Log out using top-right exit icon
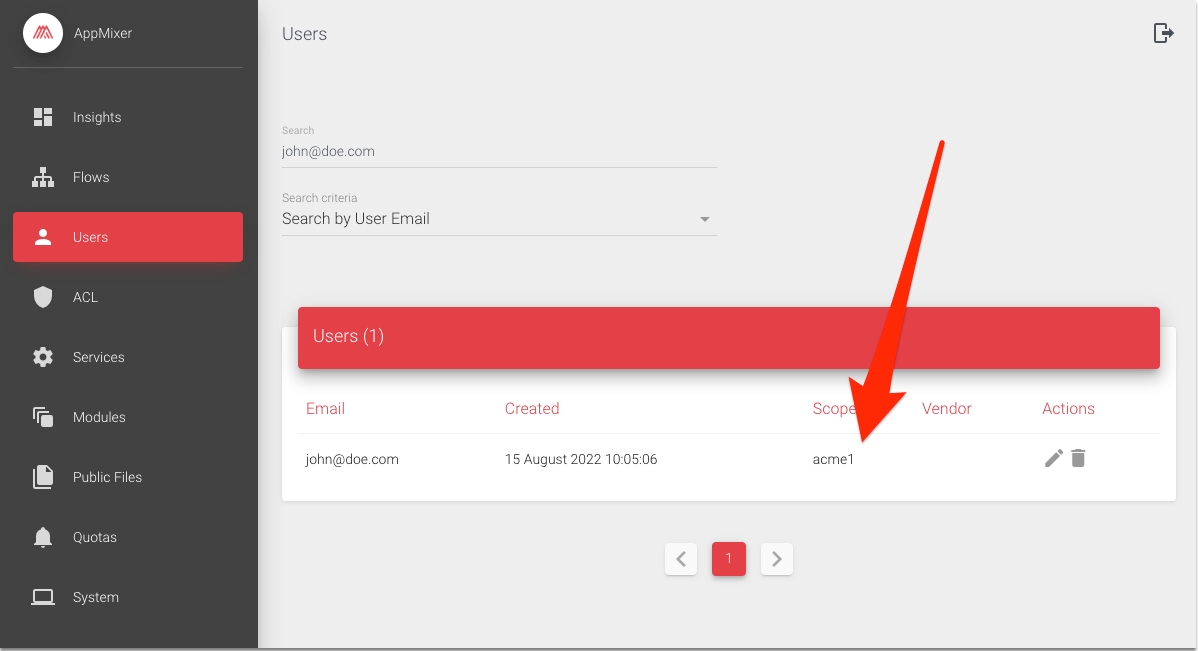This screenshot has height=651, width=1198. point(1163,33)
